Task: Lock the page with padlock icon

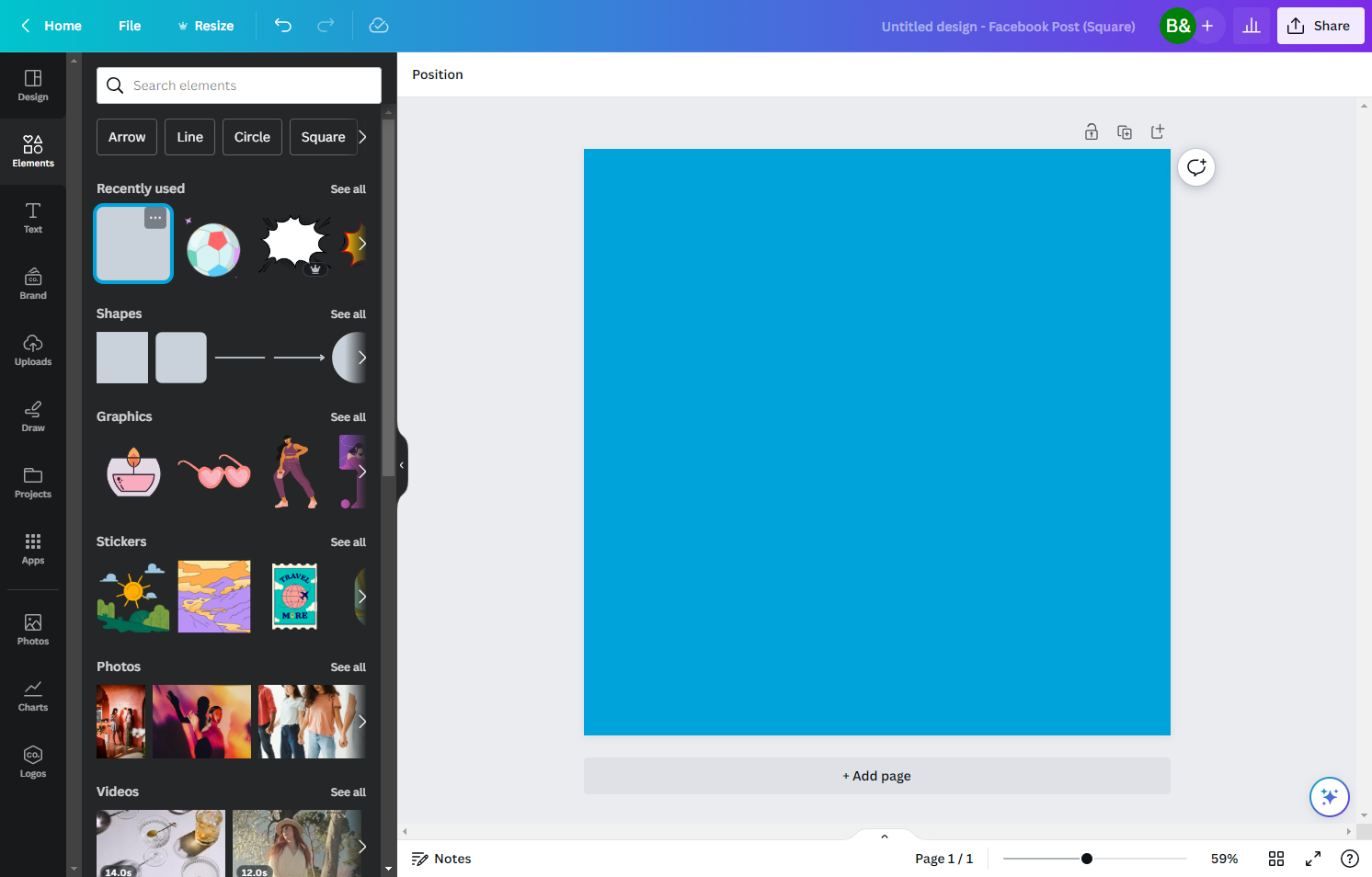Action: (x=1092, y=131)
